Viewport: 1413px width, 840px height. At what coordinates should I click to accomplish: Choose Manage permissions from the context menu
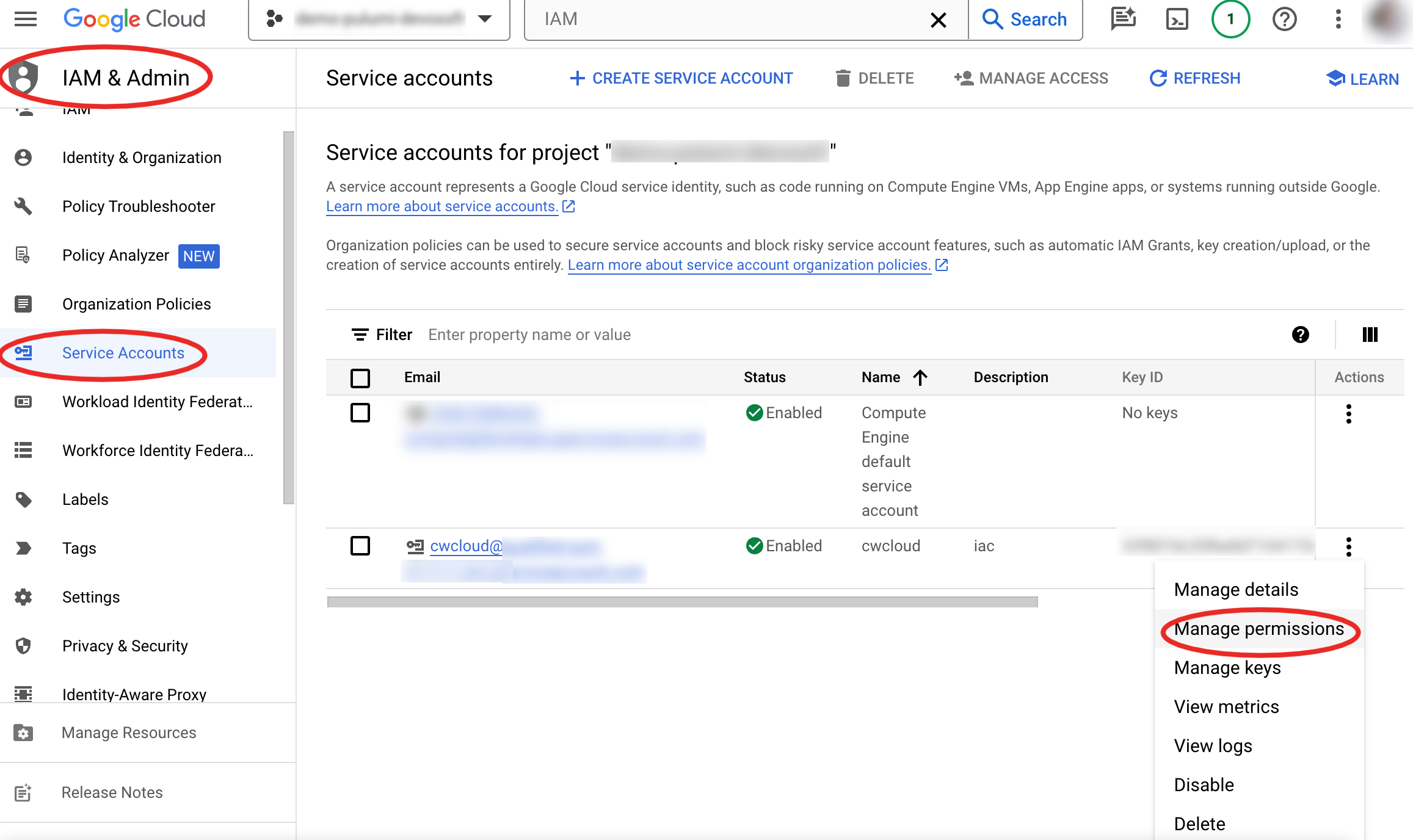1259,629
